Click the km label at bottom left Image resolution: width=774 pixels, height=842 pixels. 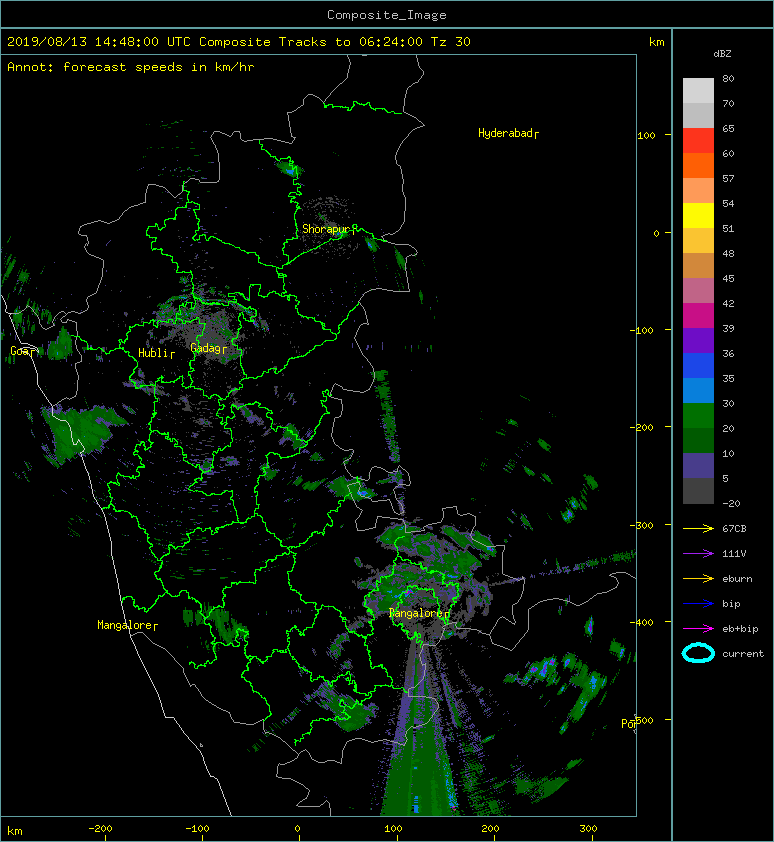click(x=15, y=831)
